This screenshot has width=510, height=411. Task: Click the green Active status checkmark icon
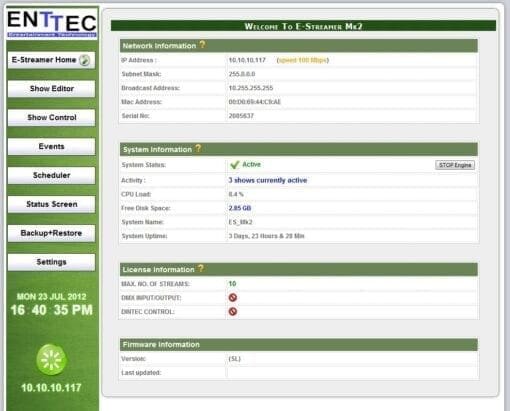(x=235, y=165)
